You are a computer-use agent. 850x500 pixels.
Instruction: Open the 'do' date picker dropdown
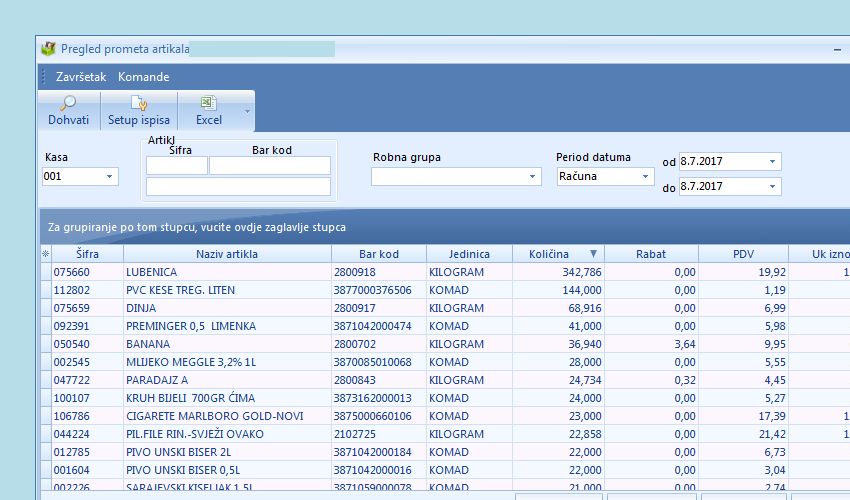coord(772,186)
